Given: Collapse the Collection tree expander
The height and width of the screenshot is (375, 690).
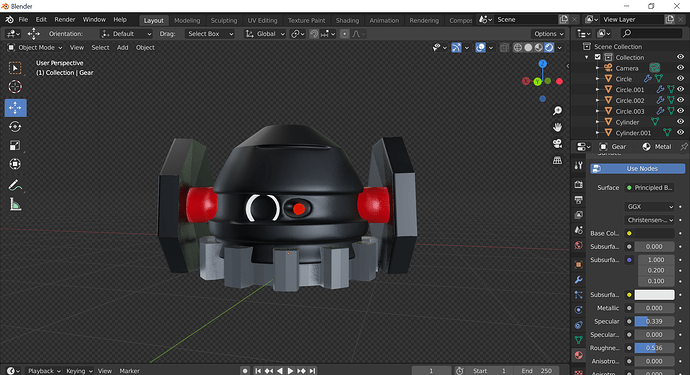Looking at the screenshot, I should [587, 57].
